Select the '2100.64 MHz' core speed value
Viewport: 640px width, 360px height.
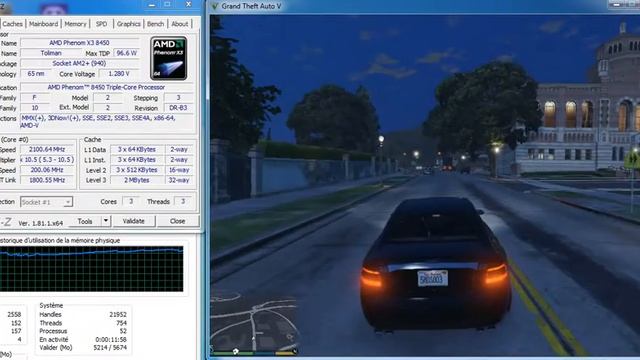[x=47, y=149]
